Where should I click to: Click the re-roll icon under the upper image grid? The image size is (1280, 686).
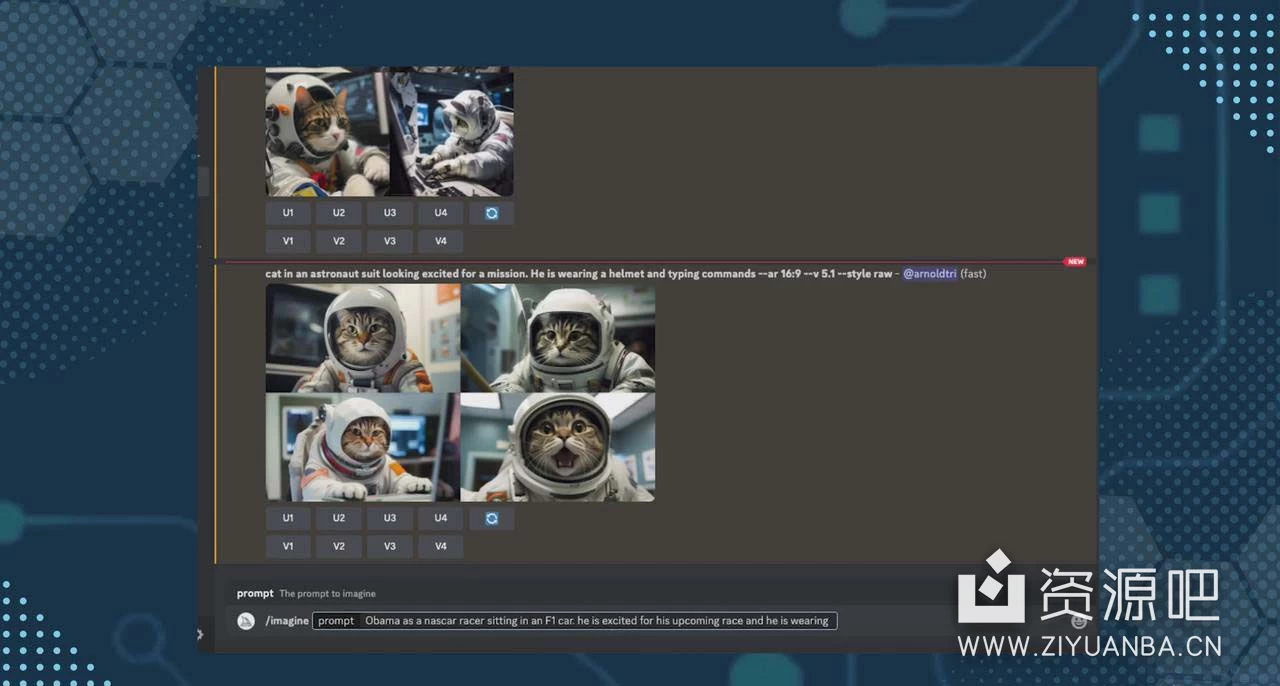tap(491, 213)
